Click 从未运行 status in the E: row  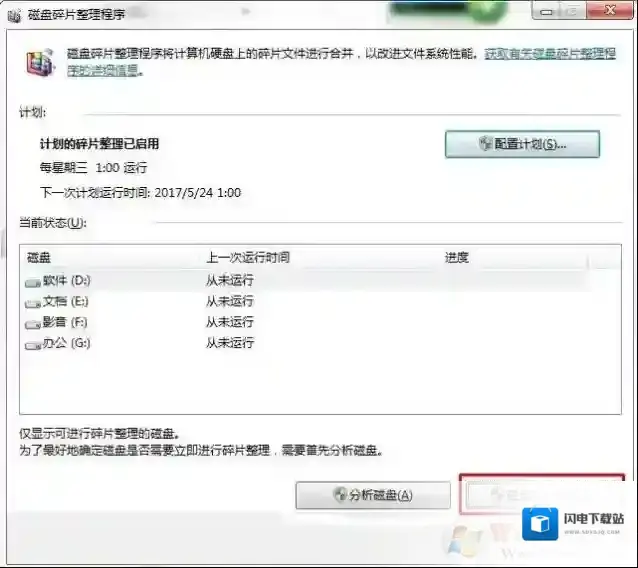(x=229, y=302)
